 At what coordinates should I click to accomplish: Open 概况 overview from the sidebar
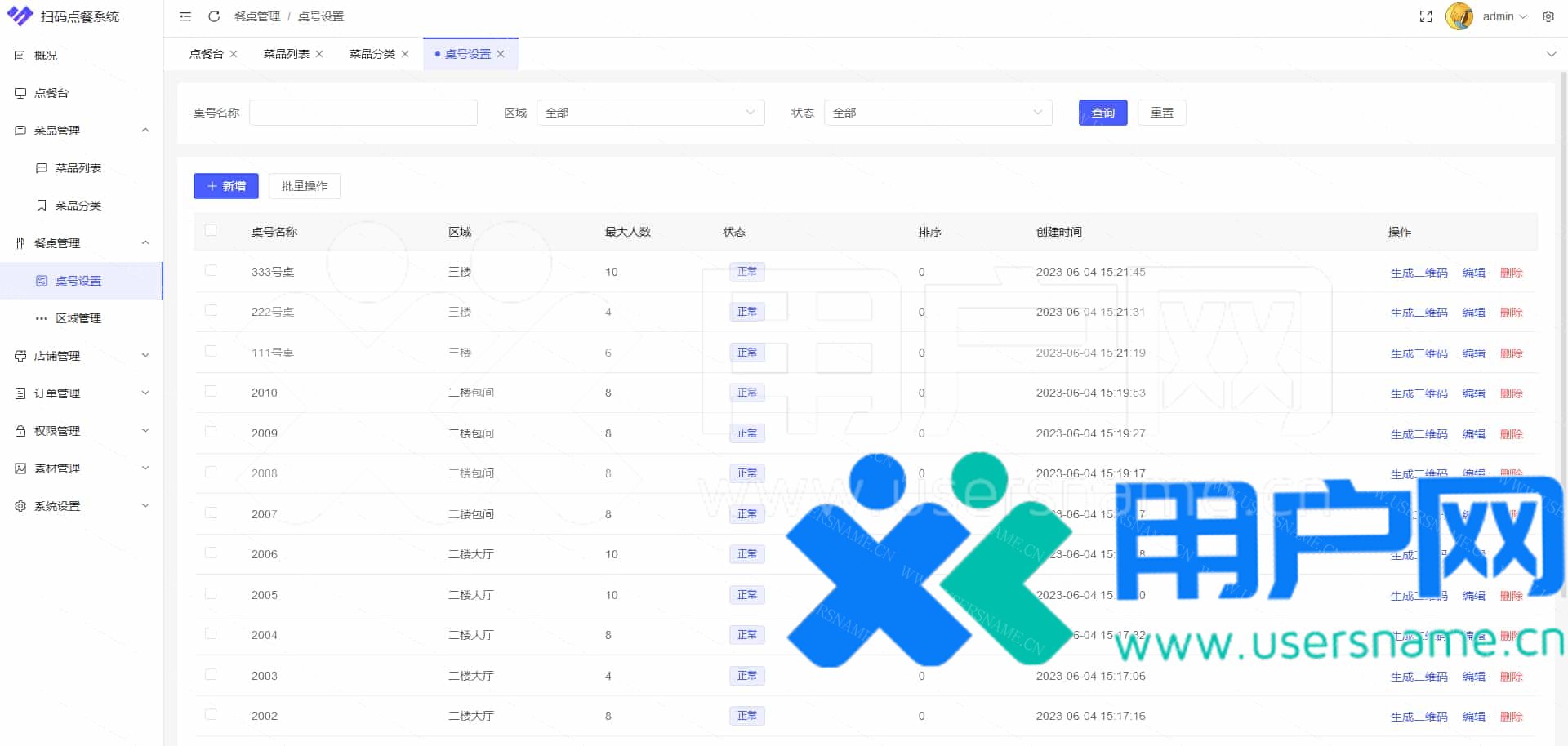point(46,56)
